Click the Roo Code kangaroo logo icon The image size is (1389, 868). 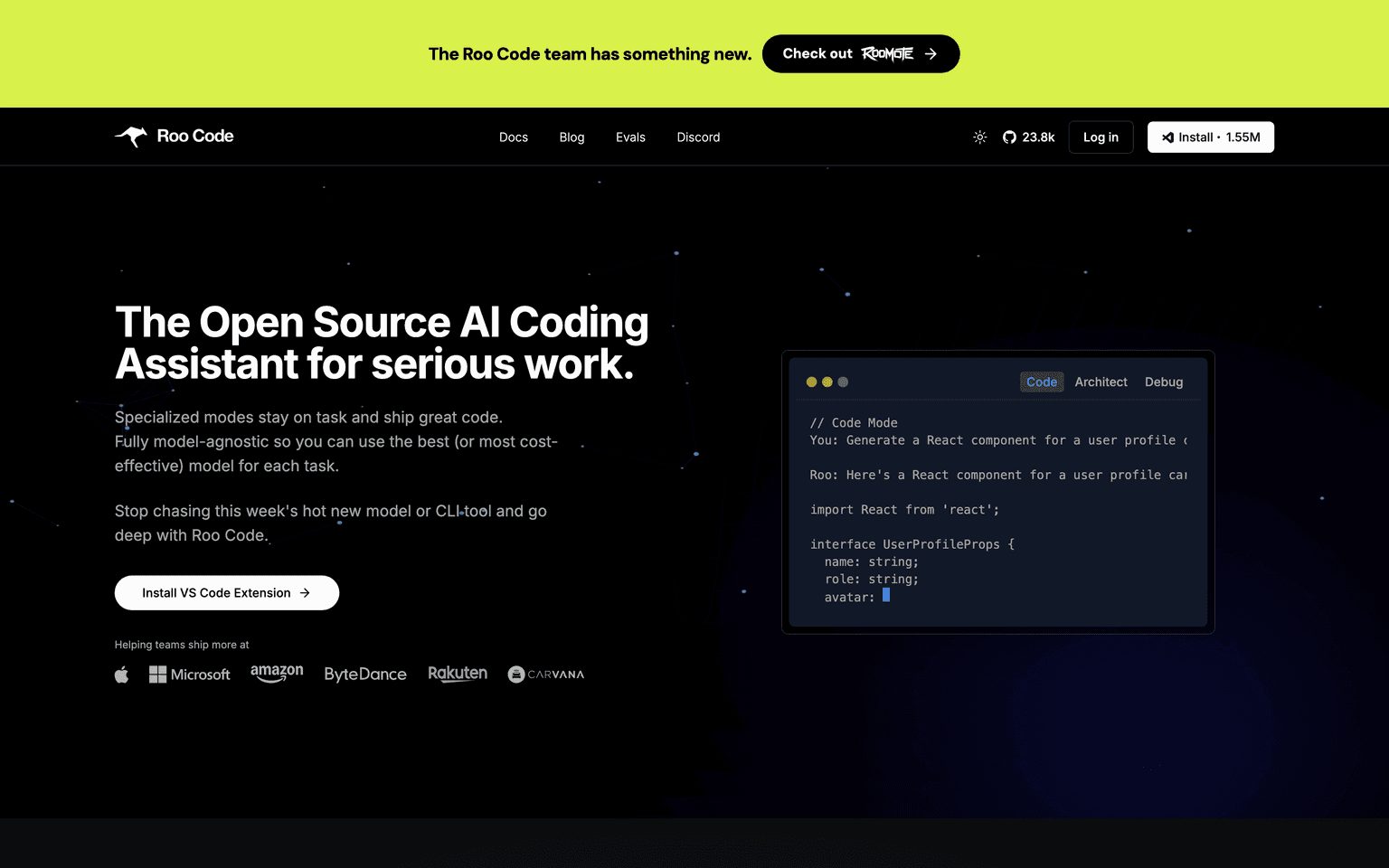pos(131,136)
